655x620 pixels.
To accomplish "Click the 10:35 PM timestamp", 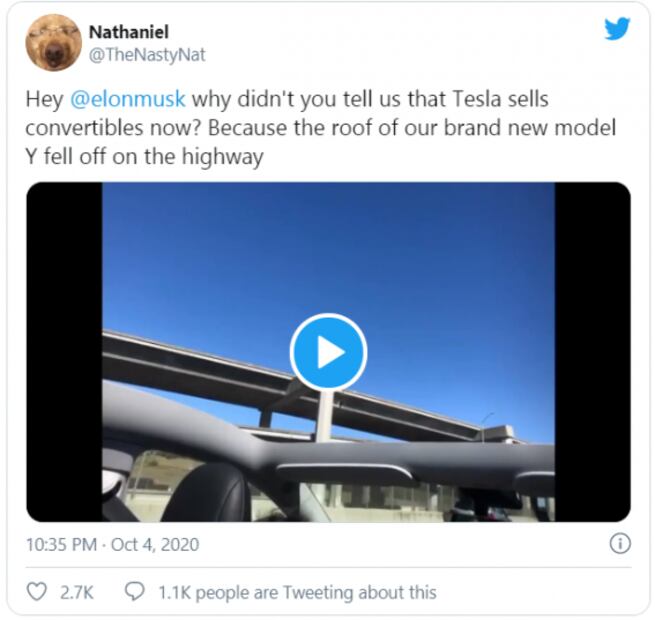I will [61, 544].
